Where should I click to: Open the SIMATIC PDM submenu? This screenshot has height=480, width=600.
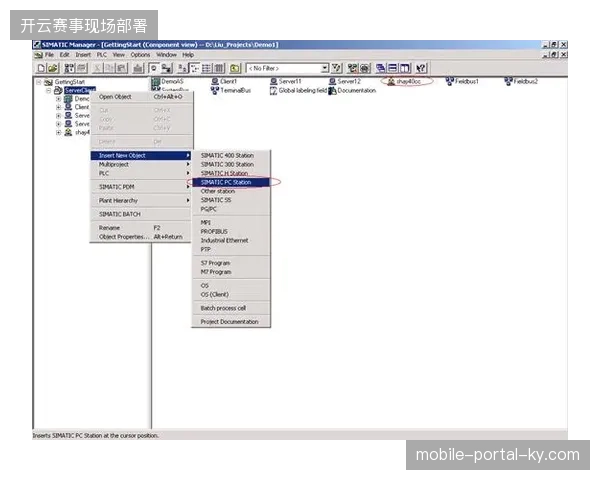tap(140, 187)
